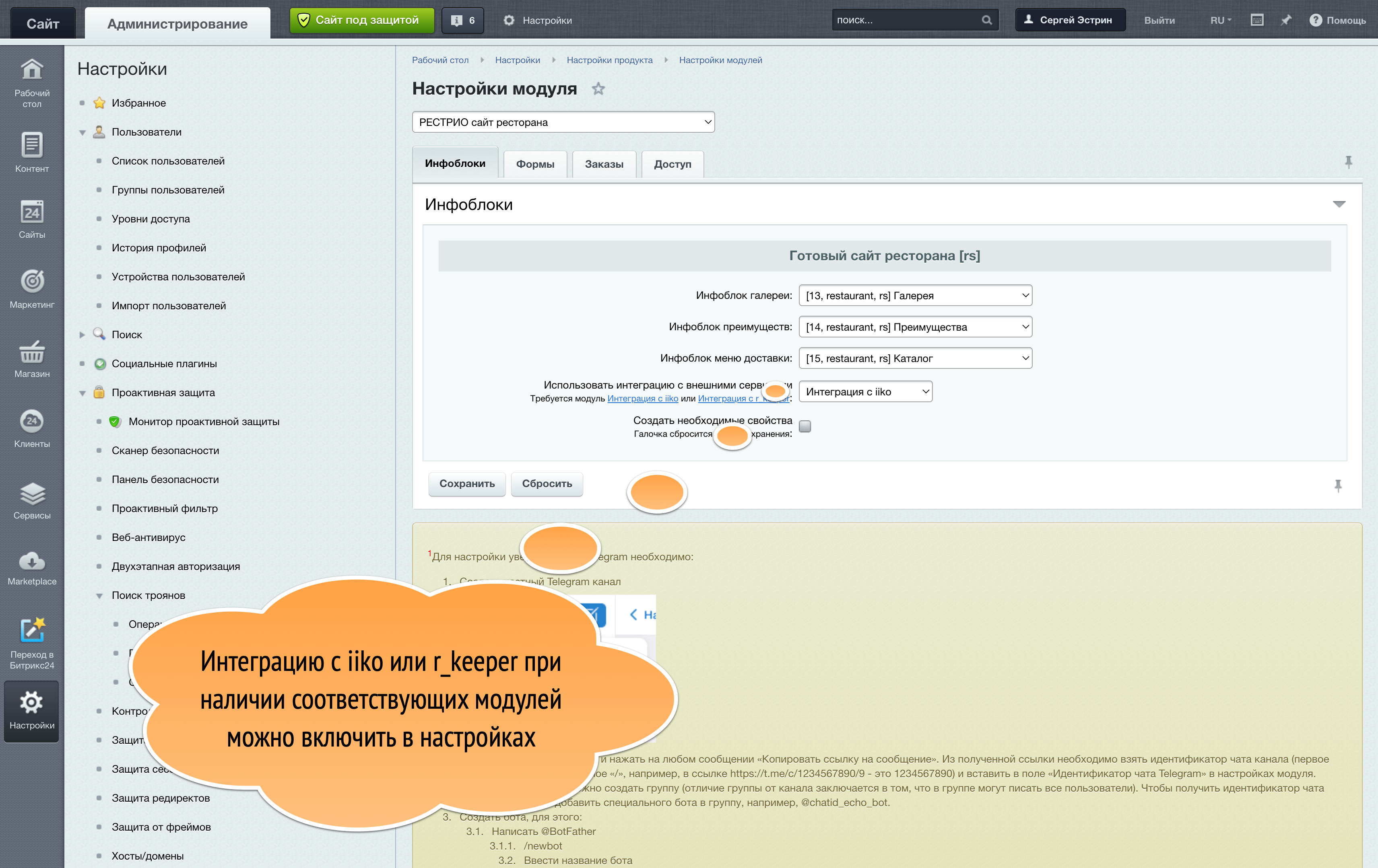Pin the module settings tabs panel
This screenshot has width=1378, height=868.
tap(1349, 162)
